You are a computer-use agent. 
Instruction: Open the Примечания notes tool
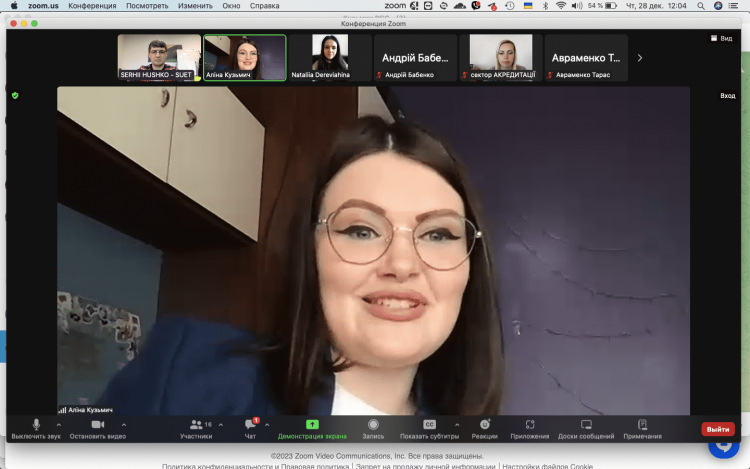pos(642,428)
